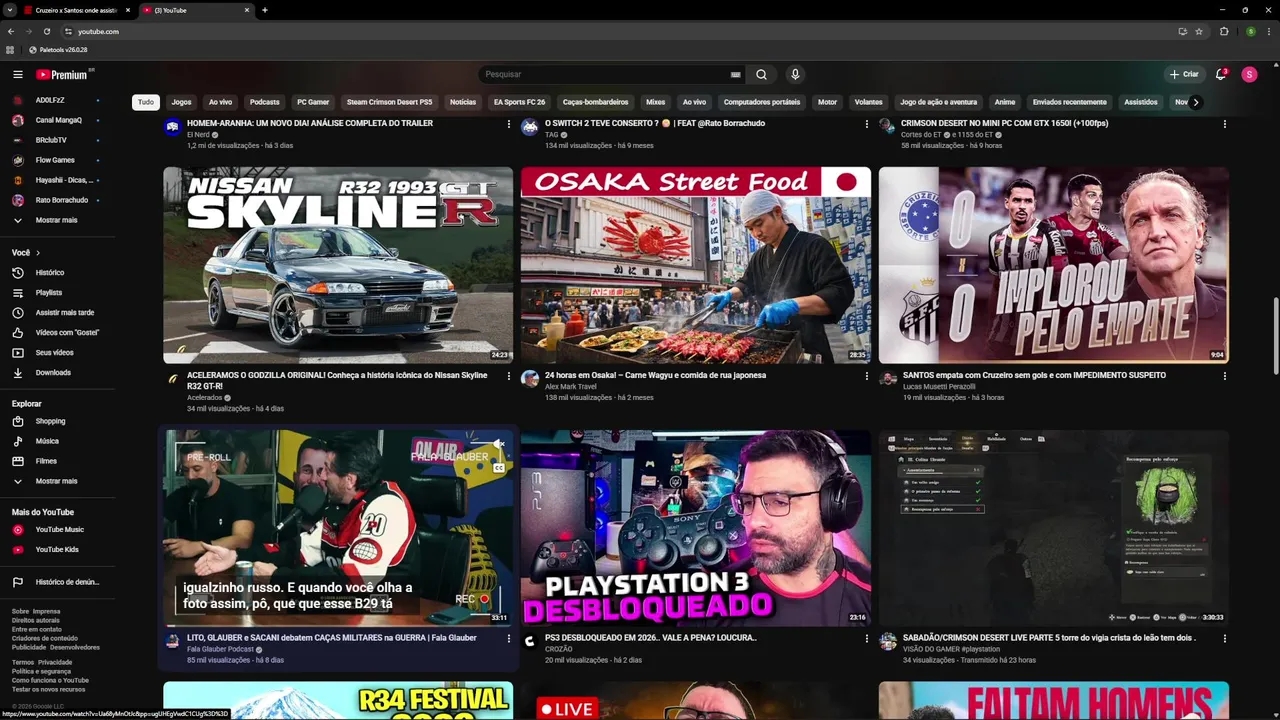Expand Explorar with Mostrar mais

pos(58,481)
